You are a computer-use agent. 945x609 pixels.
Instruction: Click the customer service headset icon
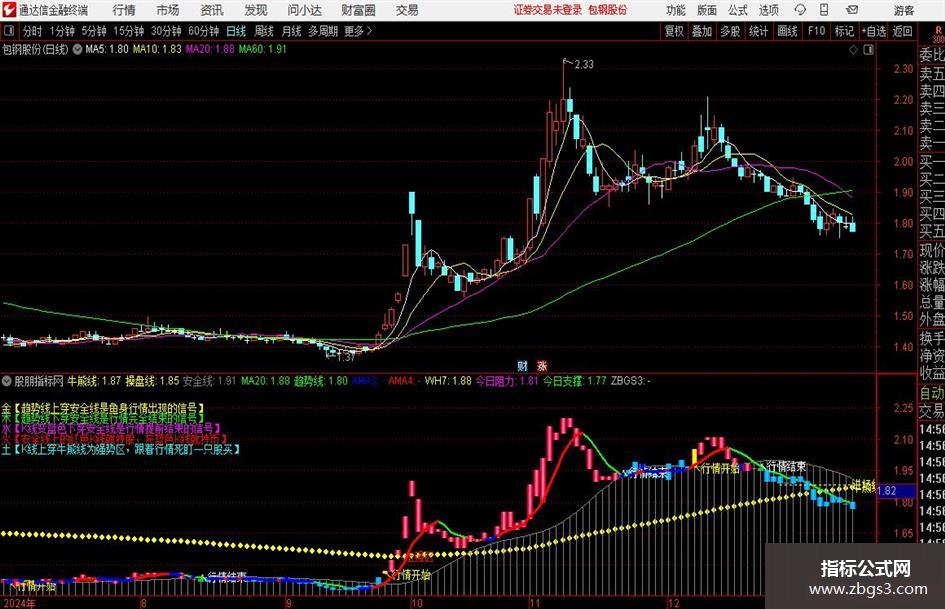800,10
